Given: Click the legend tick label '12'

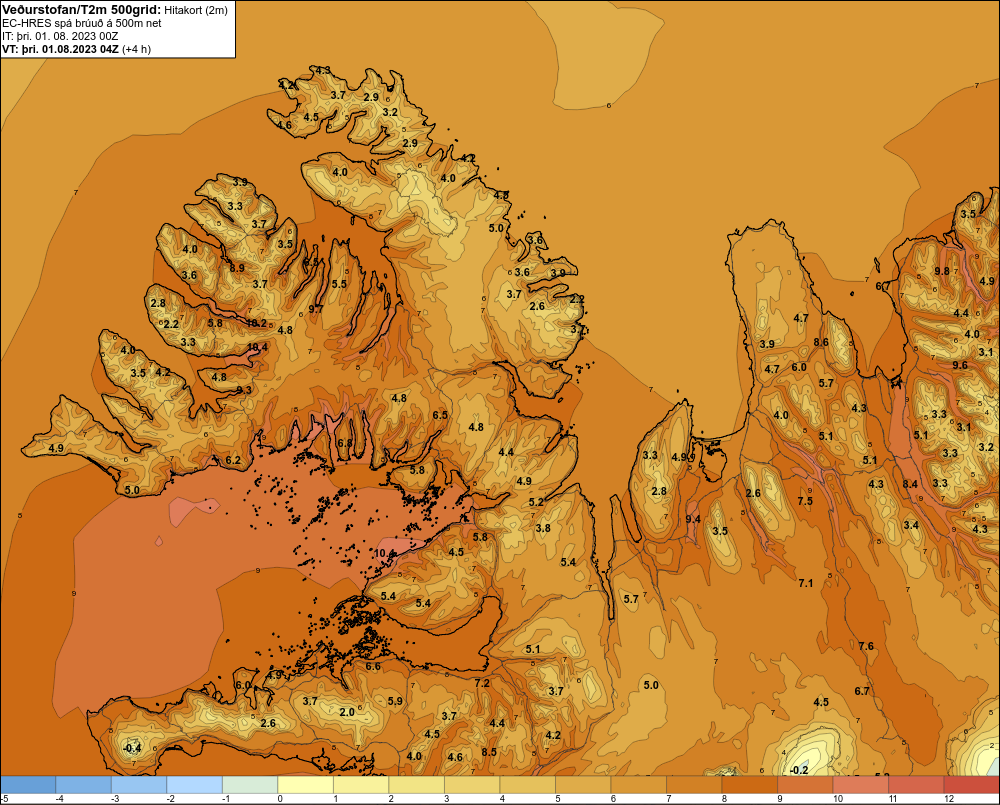Looking at the screenshot, I should point(949,799).
